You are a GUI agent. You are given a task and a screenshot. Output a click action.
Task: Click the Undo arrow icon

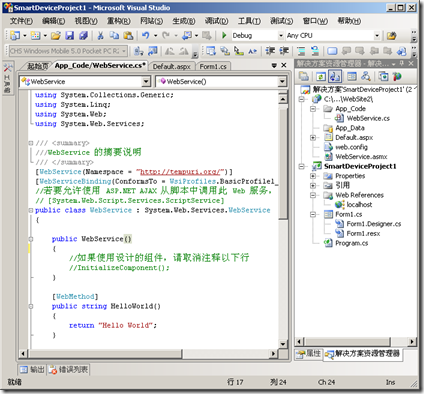[145, 35]
